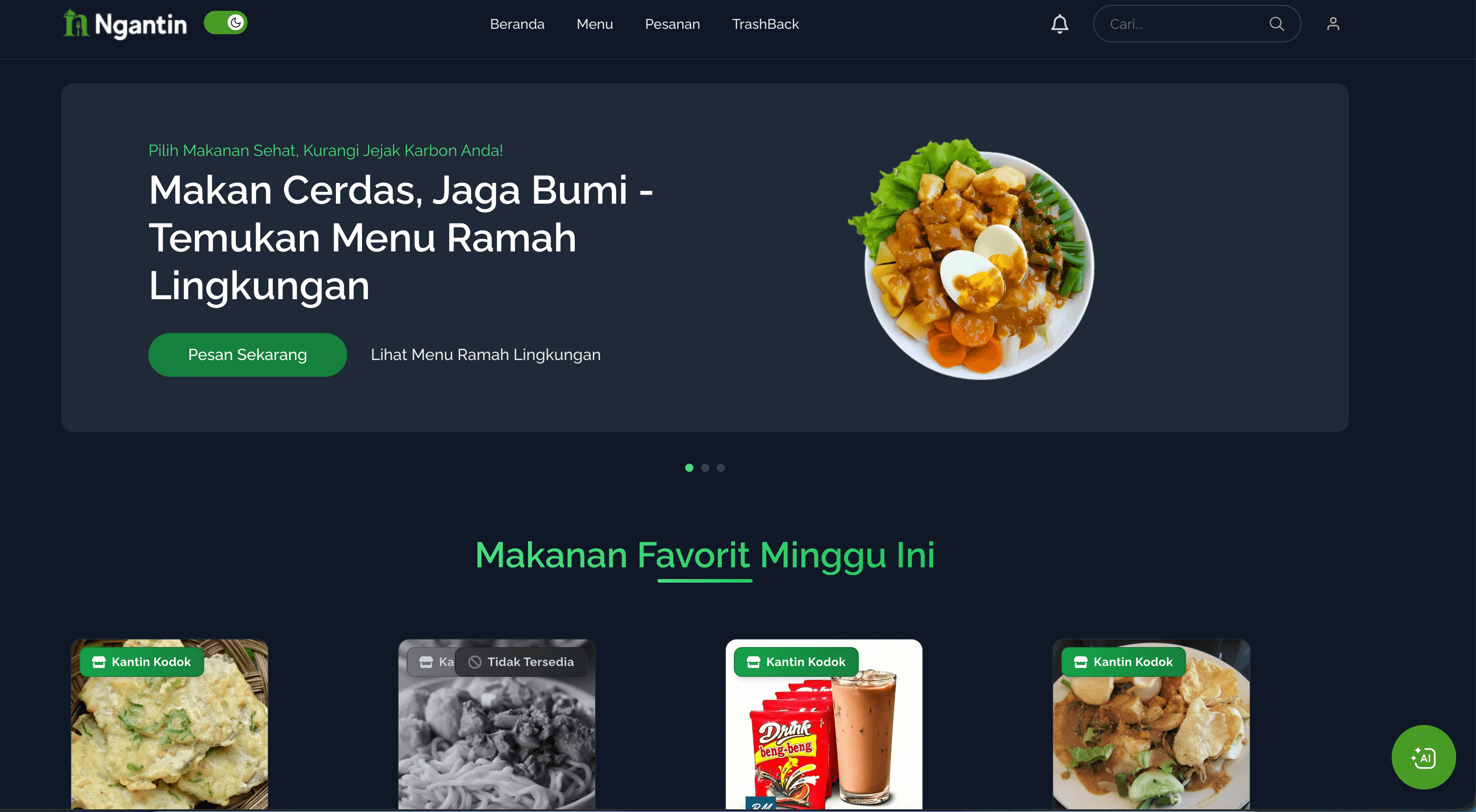The width and height of the screenshot is (1476, 812).
Task: Click the Ngantin logo
Action: click(x=125, y=24)
